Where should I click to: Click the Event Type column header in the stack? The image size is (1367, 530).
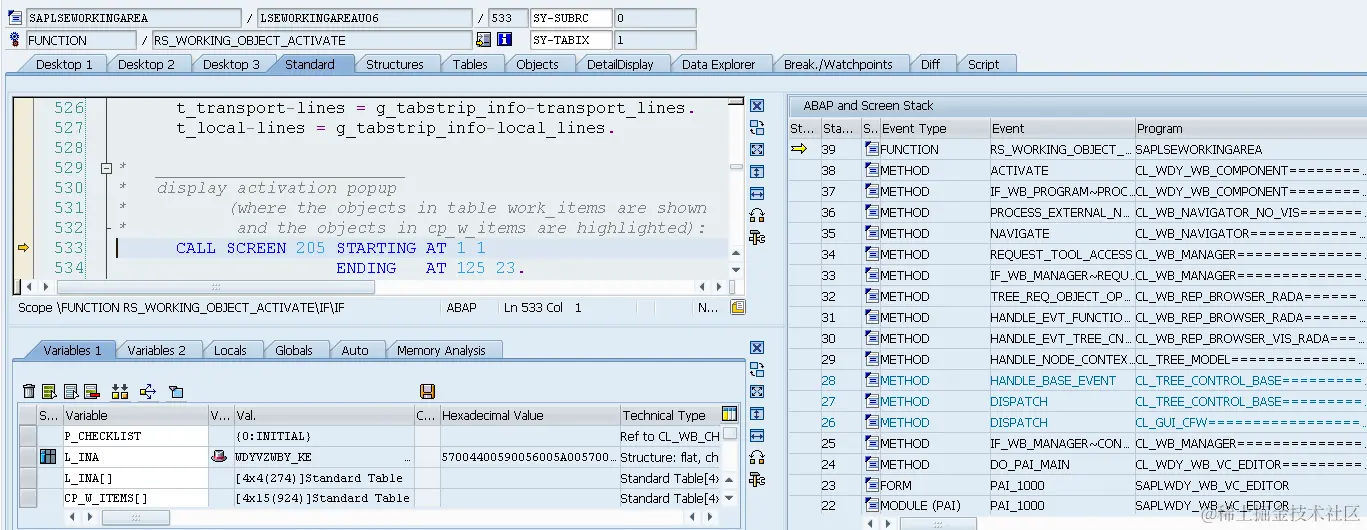click(x=932, y=128)
